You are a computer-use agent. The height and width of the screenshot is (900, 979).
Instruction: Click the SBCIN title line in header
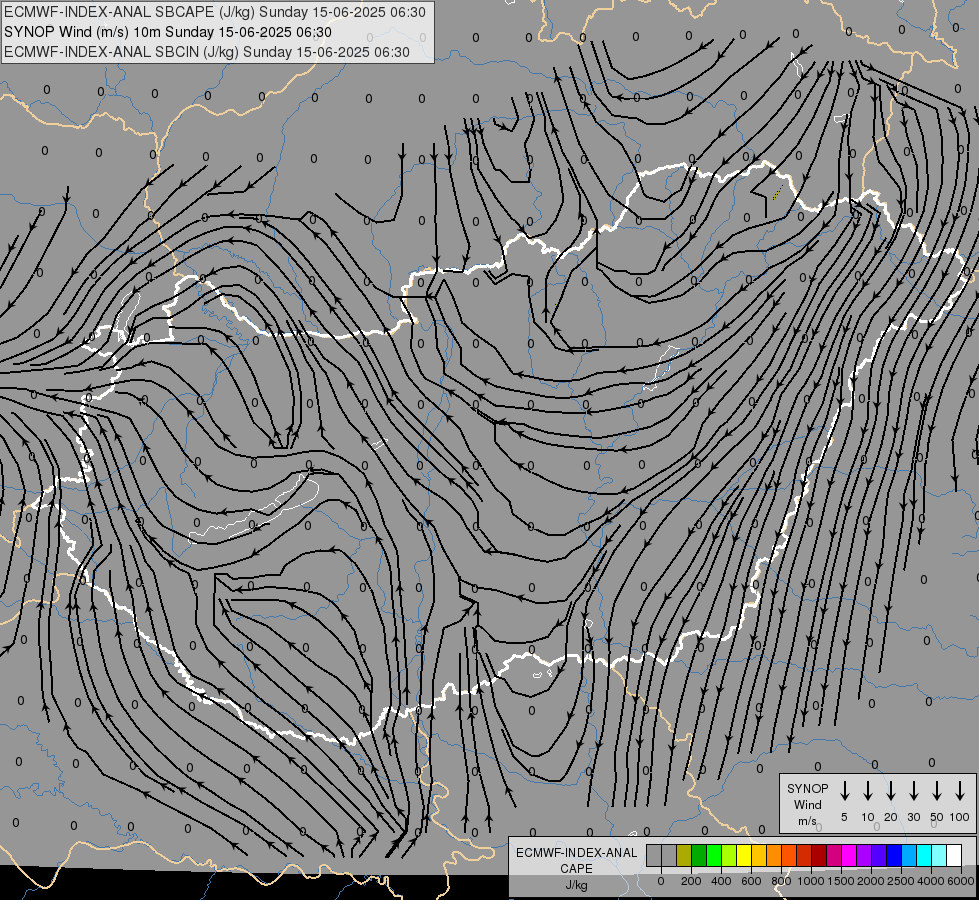(x=207, y=52)
